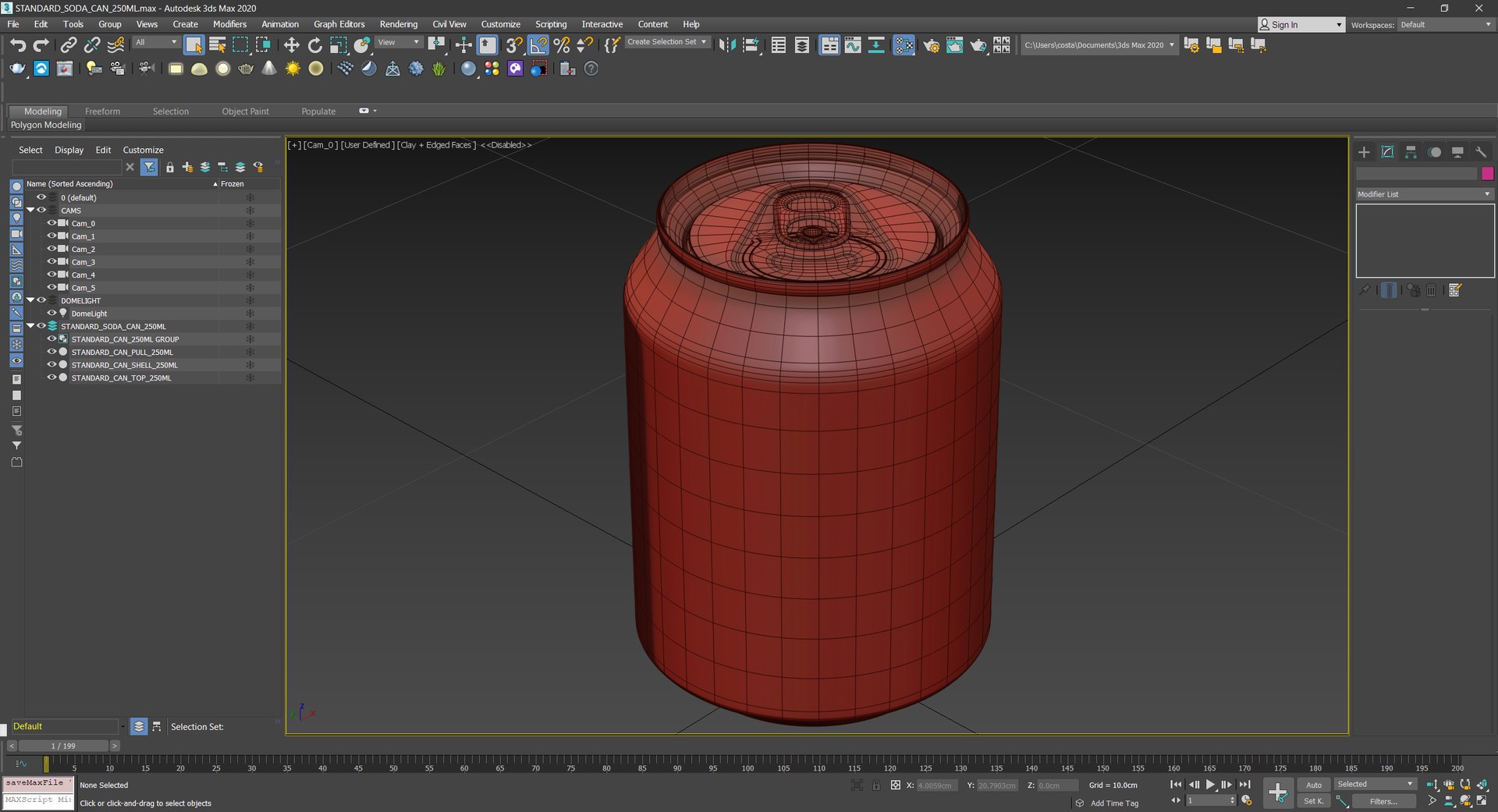Viewport: 1498px width, 812px height.
Task: Toggle visibility of DomeLight object
Action: [51, 314]
